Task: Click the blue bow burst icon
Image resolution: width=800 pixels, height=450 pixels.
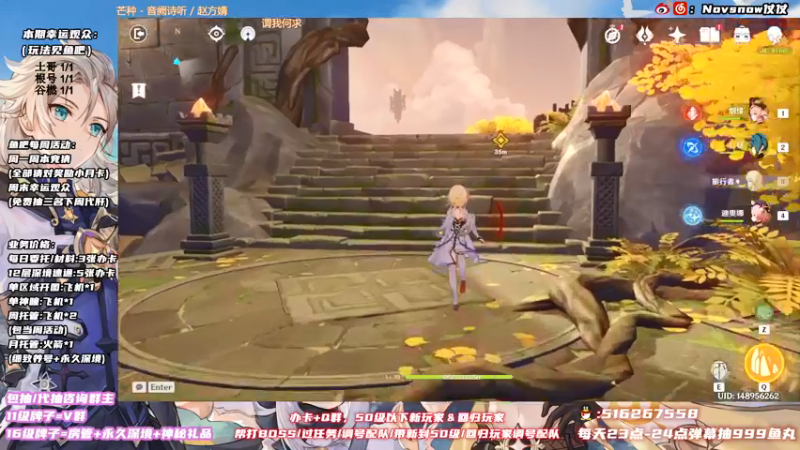Action: (692, 147)
